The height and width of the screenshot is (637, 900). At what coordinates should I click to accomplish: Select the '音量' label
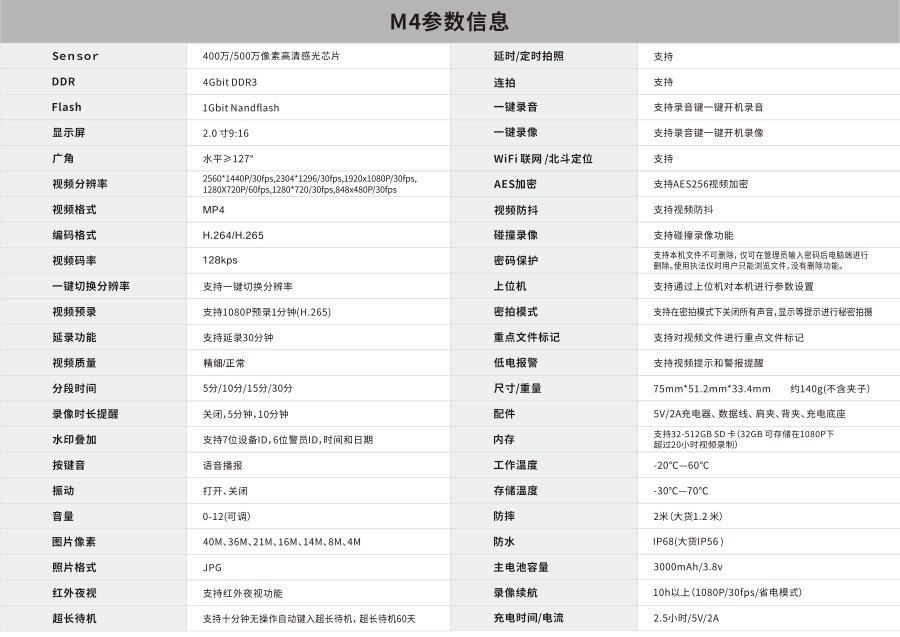(63, 516)
